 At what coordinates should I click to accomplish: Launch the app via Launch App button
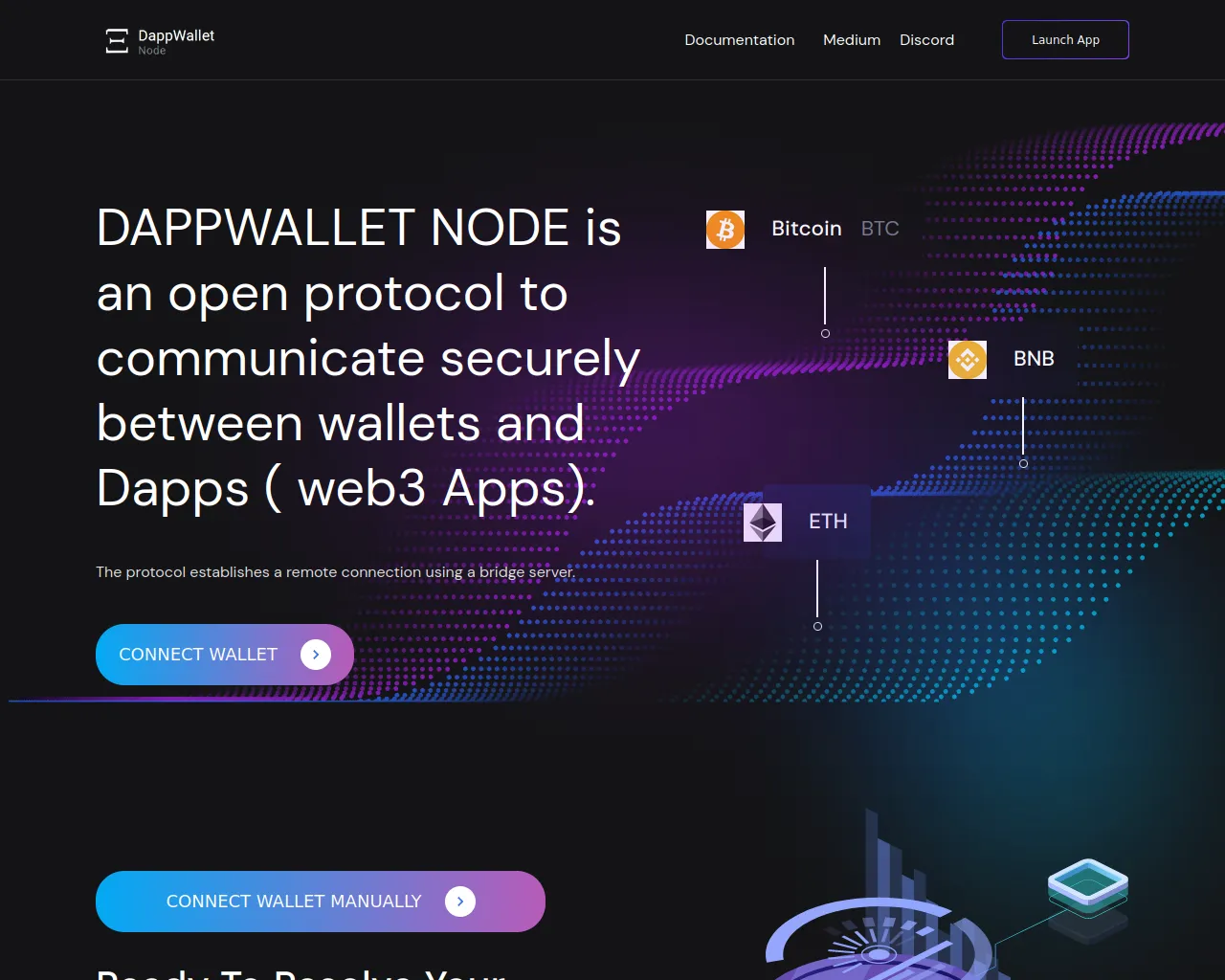click(1065, 40)
